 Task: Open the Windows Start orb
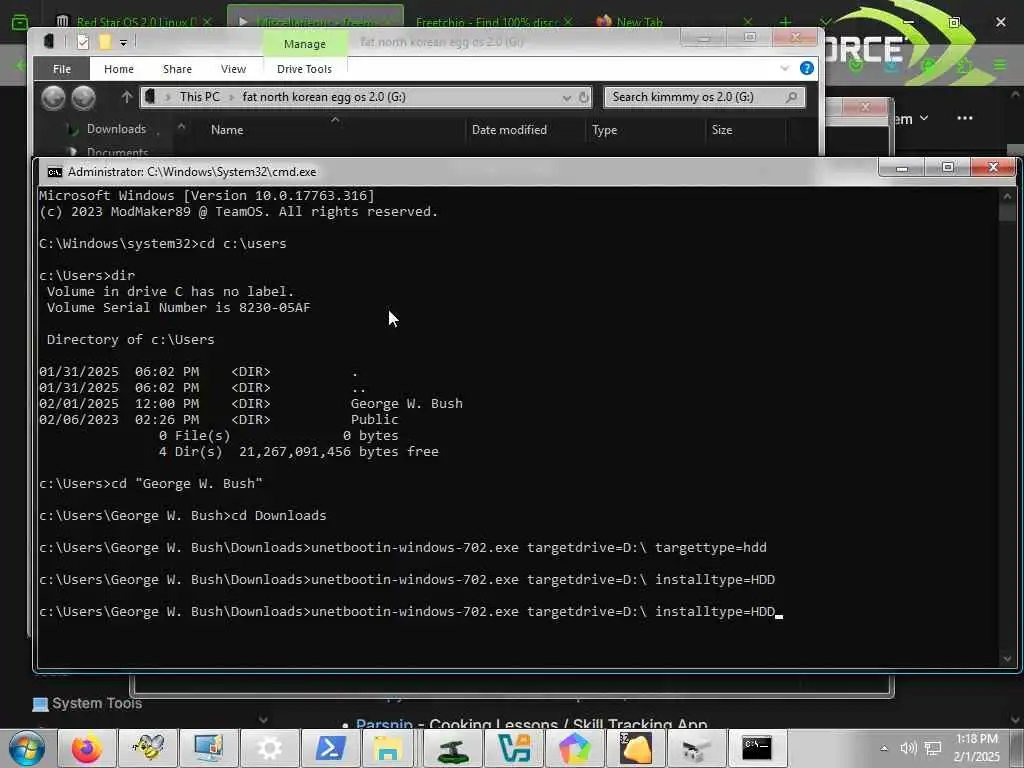tap(27, 748)
